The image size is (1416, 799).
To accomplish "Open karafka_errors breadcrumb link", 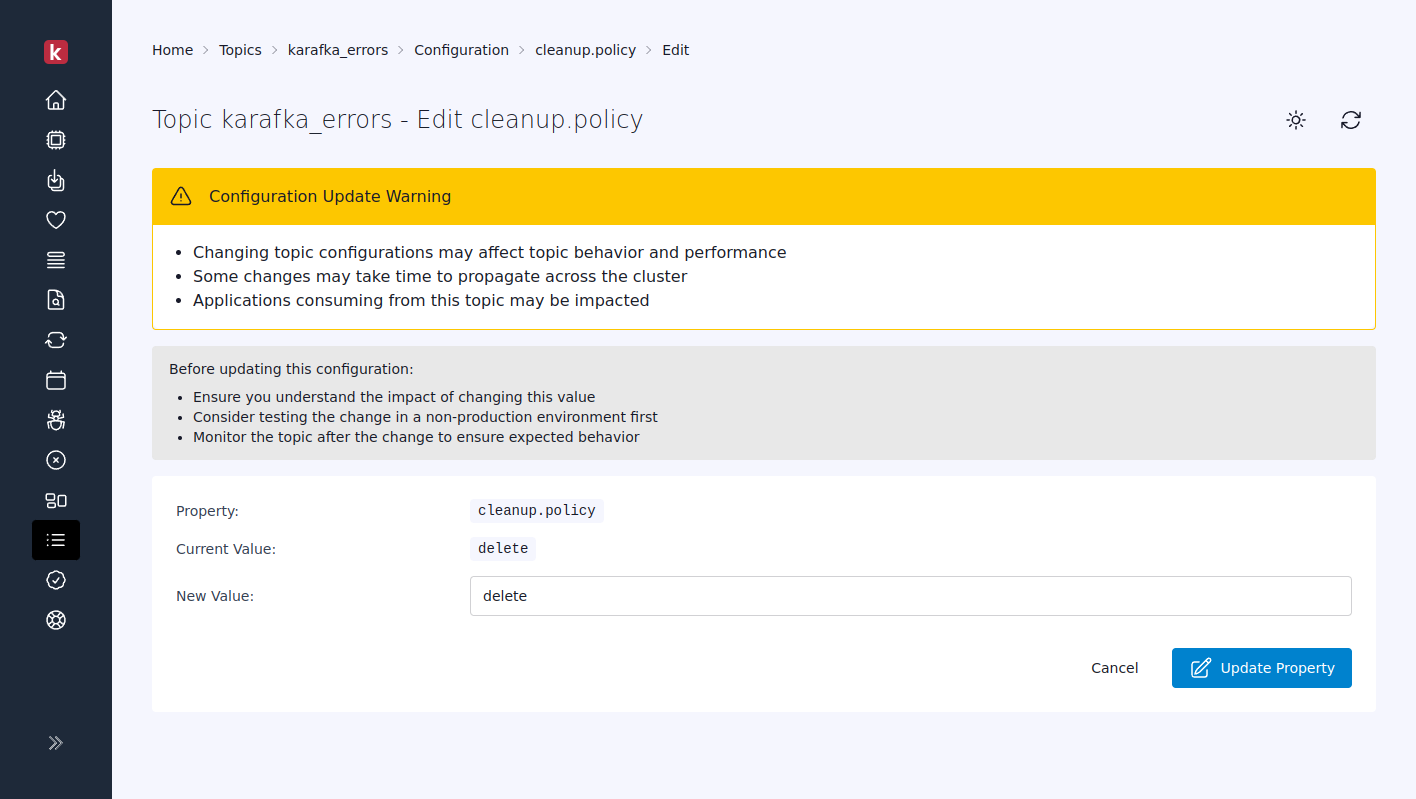I will [x=338, y=49].
